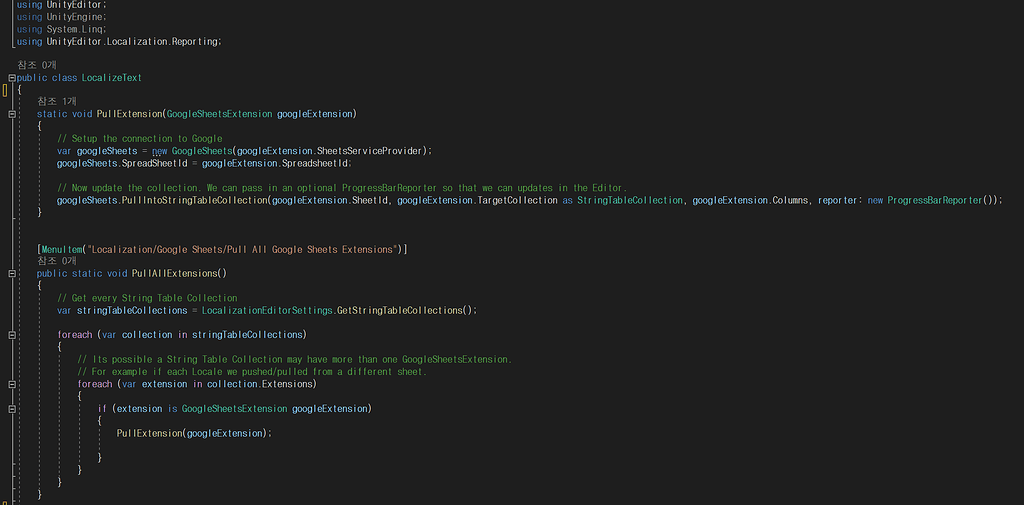
Task: Open references CodeLens above LocalizeText class
Action: [37, 65]
